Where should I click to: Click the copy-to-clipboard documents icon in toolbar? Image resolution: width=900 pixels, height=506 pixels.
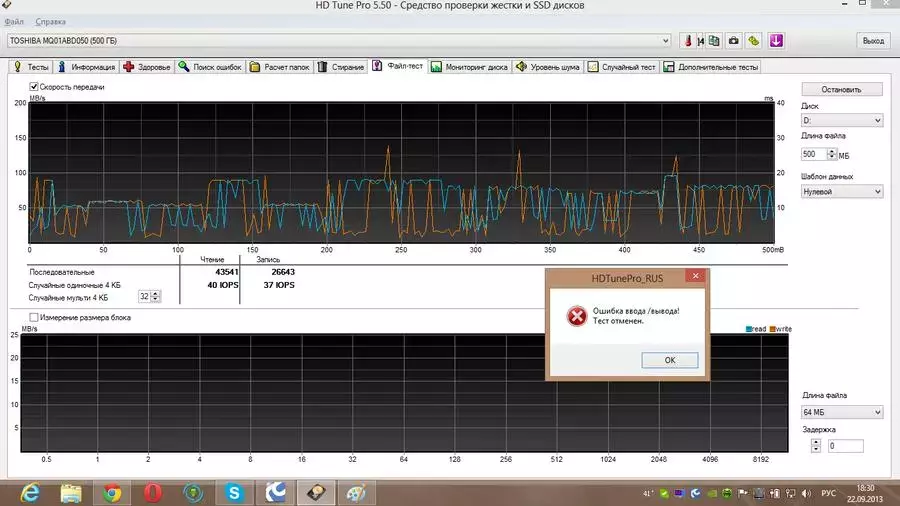(713, 41)
